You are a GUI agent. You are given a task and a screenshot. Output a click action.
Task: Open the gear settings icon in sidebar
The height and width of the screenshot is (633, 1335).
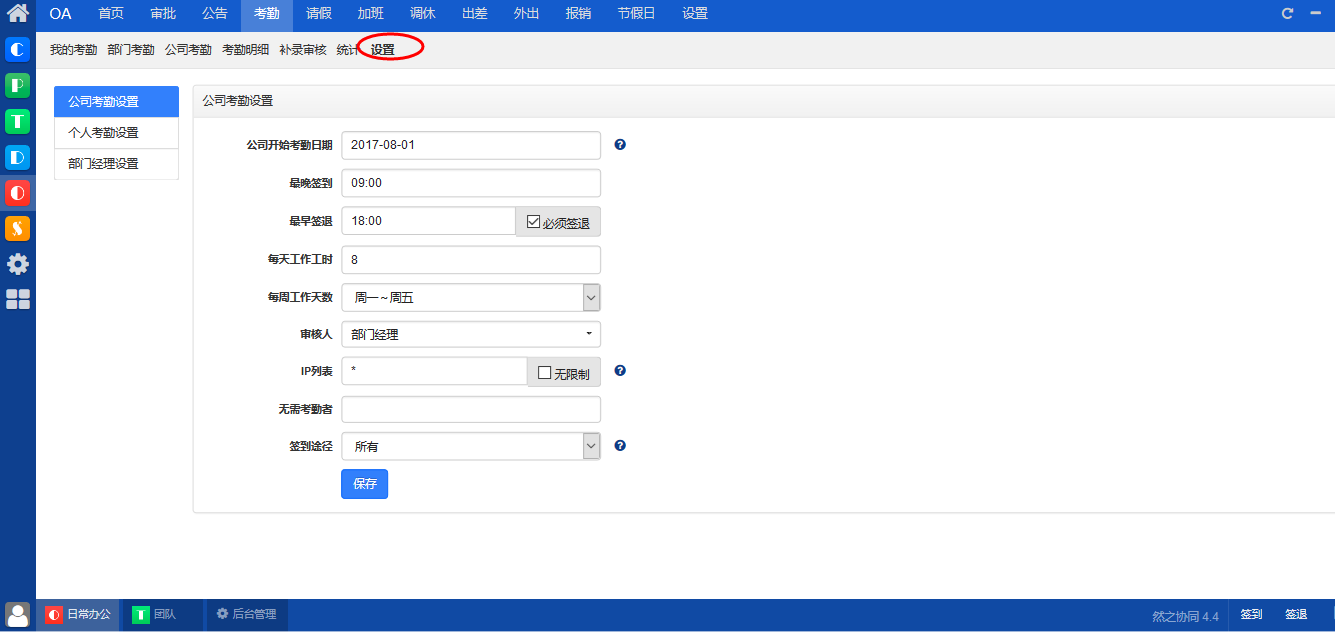point(18,264)
